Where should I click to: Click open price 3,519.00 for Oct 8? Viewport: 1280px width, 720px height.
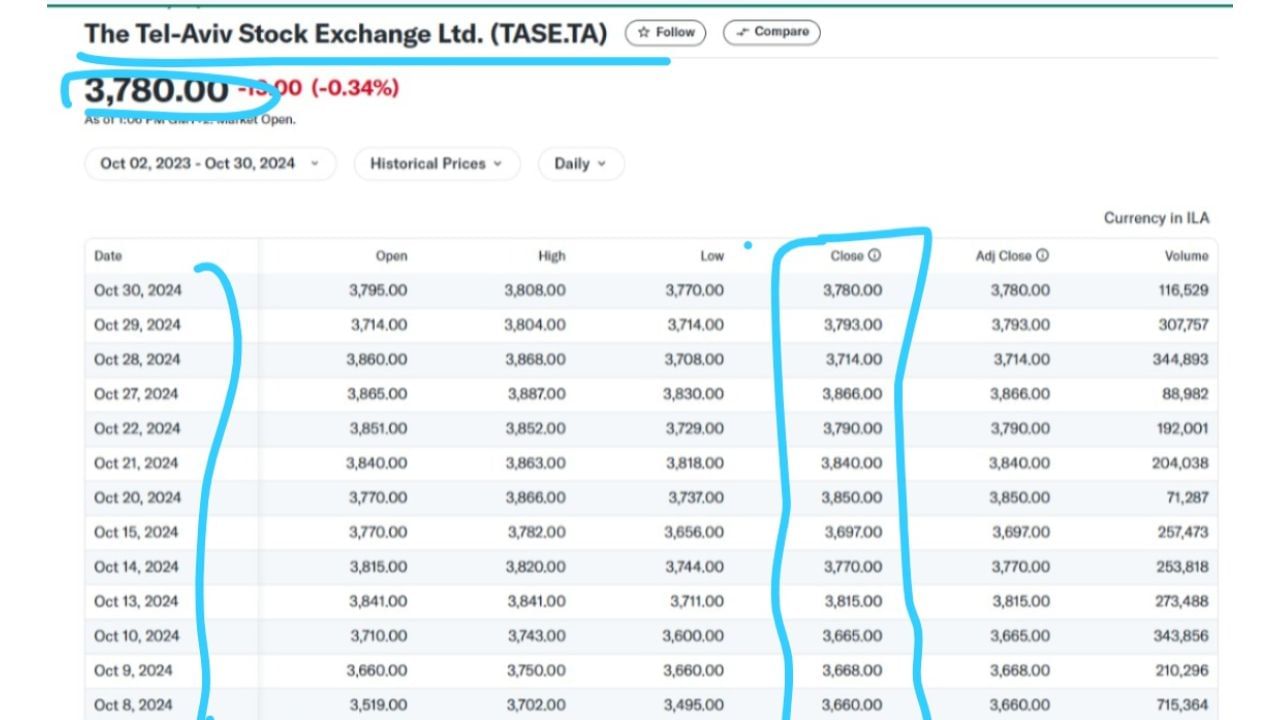point(378,705)
